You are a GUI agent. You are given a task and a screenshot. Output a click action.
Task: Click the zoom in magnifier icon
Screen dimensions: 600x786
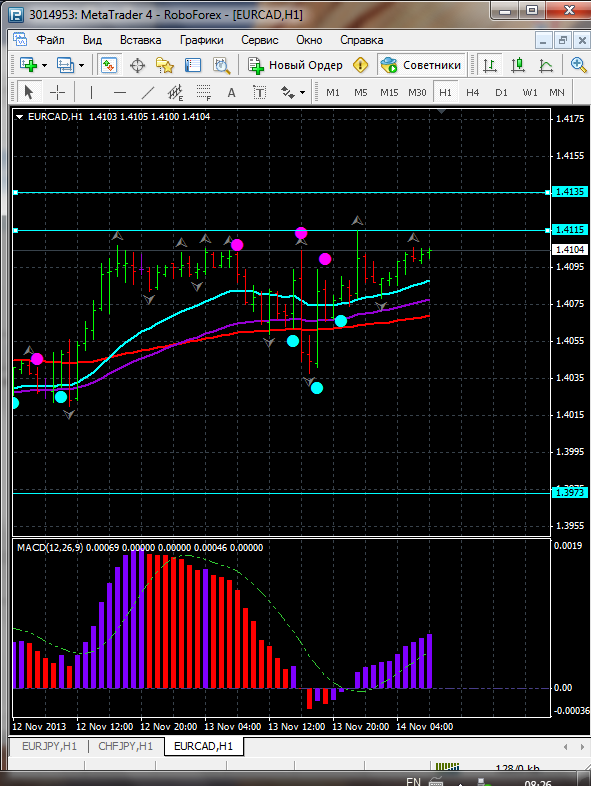pyautogui.click(x=579, y=65)
